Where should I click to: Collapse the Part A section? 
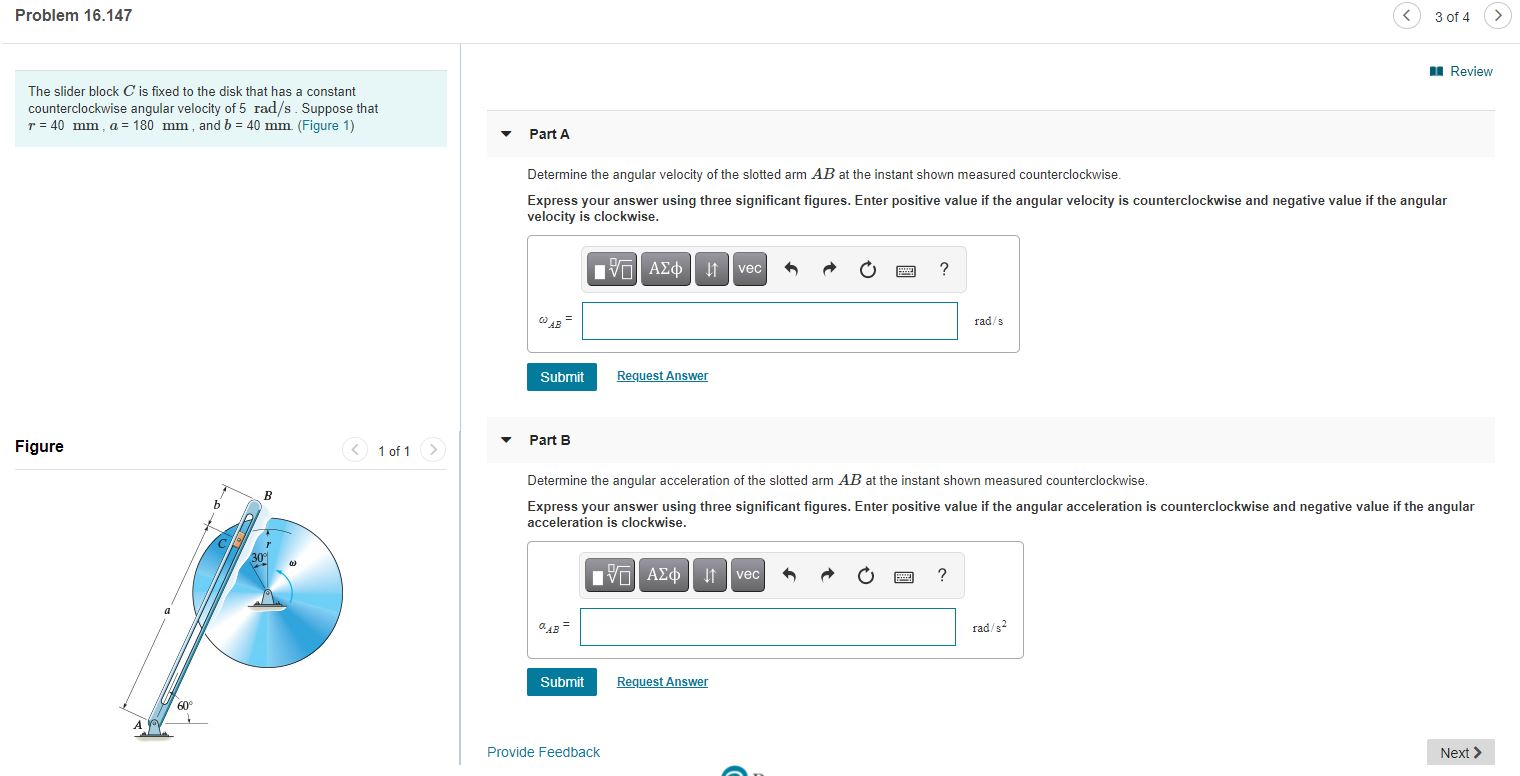tap(506, 133)
